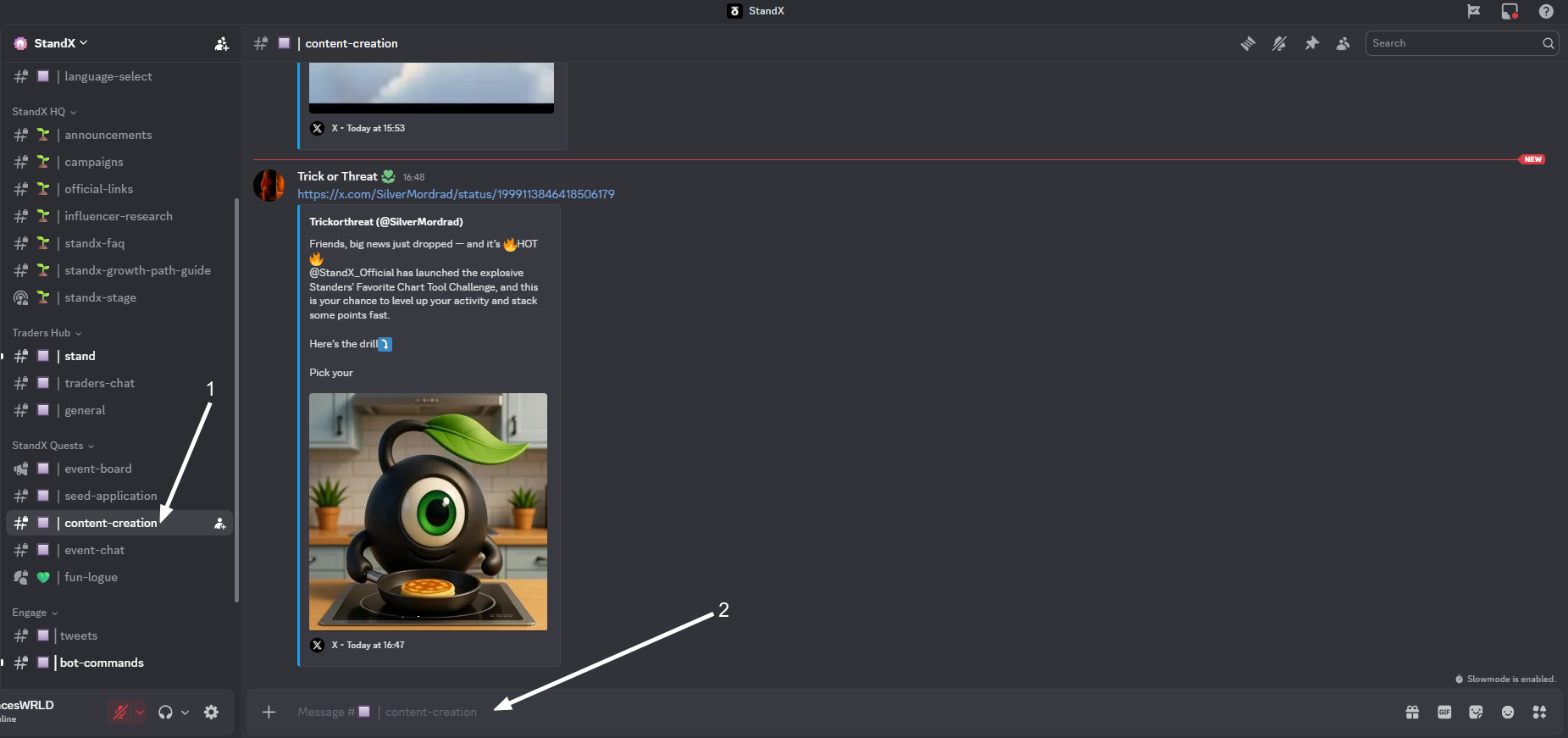Switch to the announcements channel
This screenshot has height=738, width=1568.
(108, 135)
